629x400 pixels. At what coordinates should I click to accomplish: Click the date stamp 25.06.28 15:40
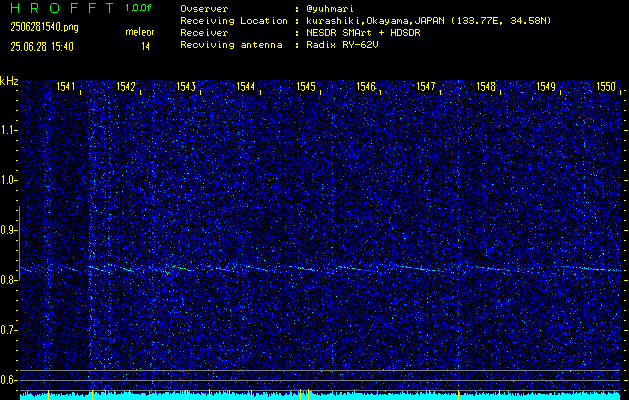tap(42, 47)
